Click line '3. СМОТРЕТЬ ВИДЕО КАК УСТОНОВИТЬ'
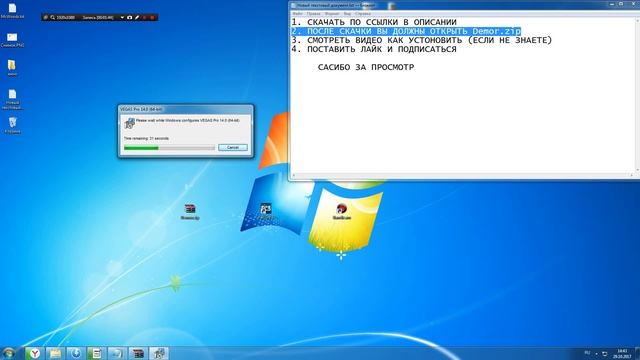The image size is (640, 360). pyautogui.click(x=422, y=40)
